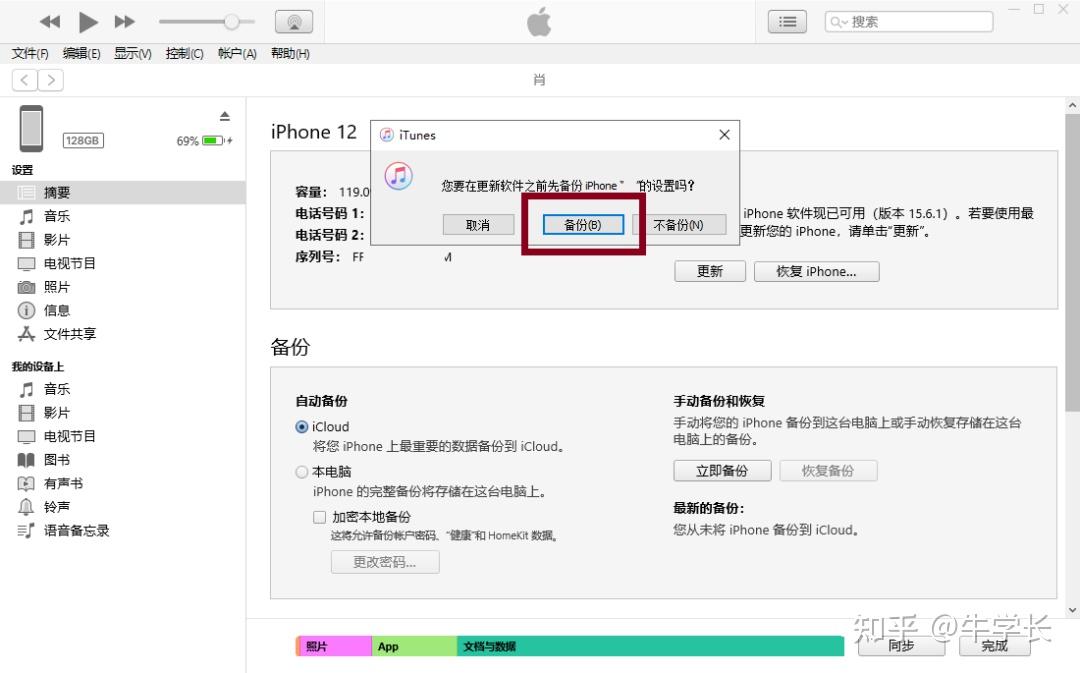
Task: Click the 更改密码... button
Action: (385, 562)
